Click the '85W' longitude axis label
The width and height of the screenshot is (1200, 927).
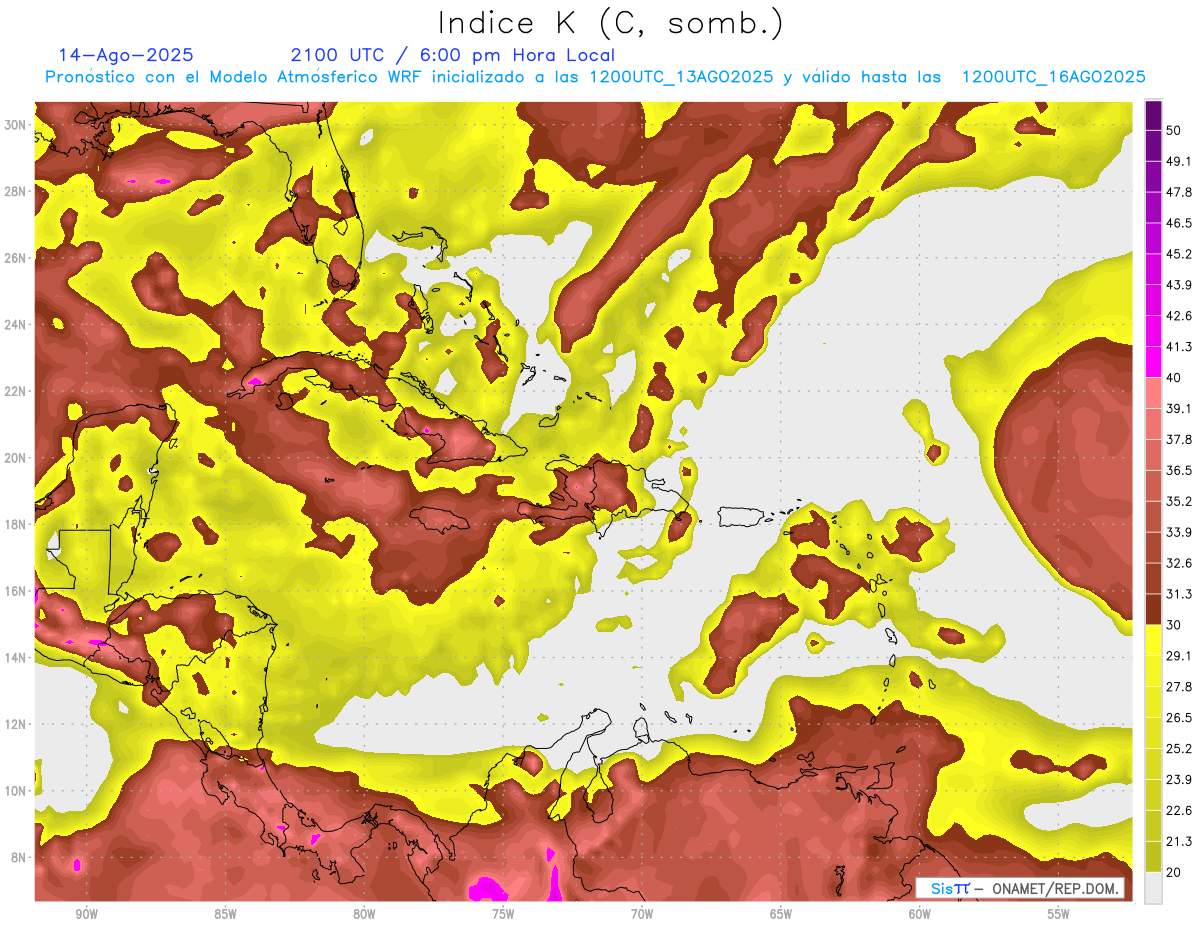point(225,914)
